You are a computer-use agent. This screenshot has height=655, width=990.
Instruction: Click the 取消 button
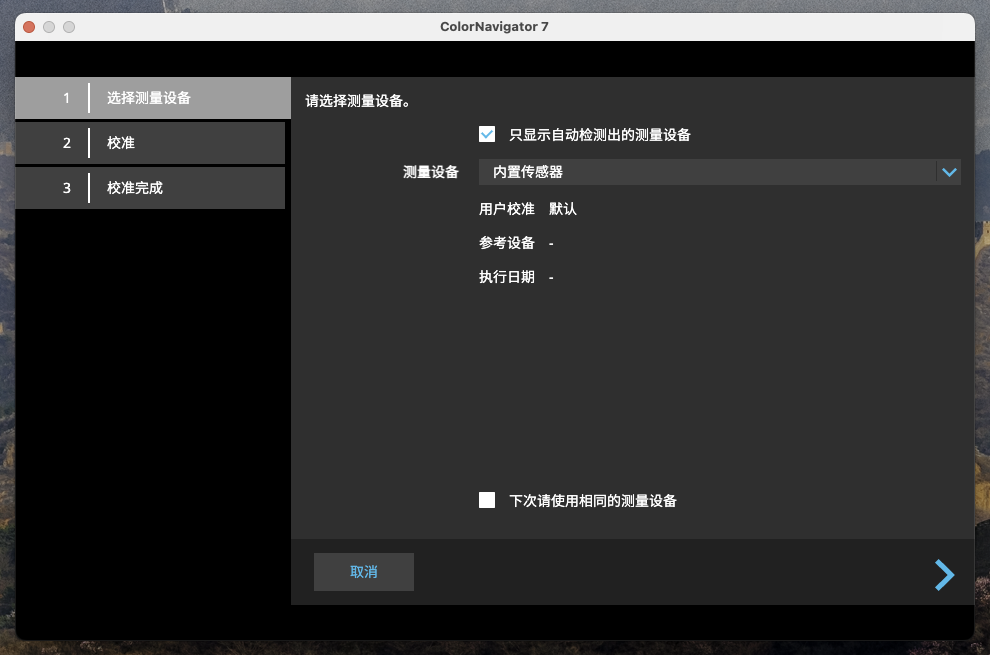[x=364, y=572]
